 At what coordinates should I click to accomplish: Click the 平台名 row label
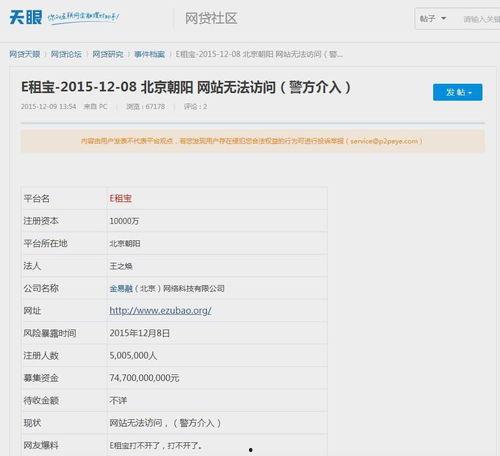(37, 199)
